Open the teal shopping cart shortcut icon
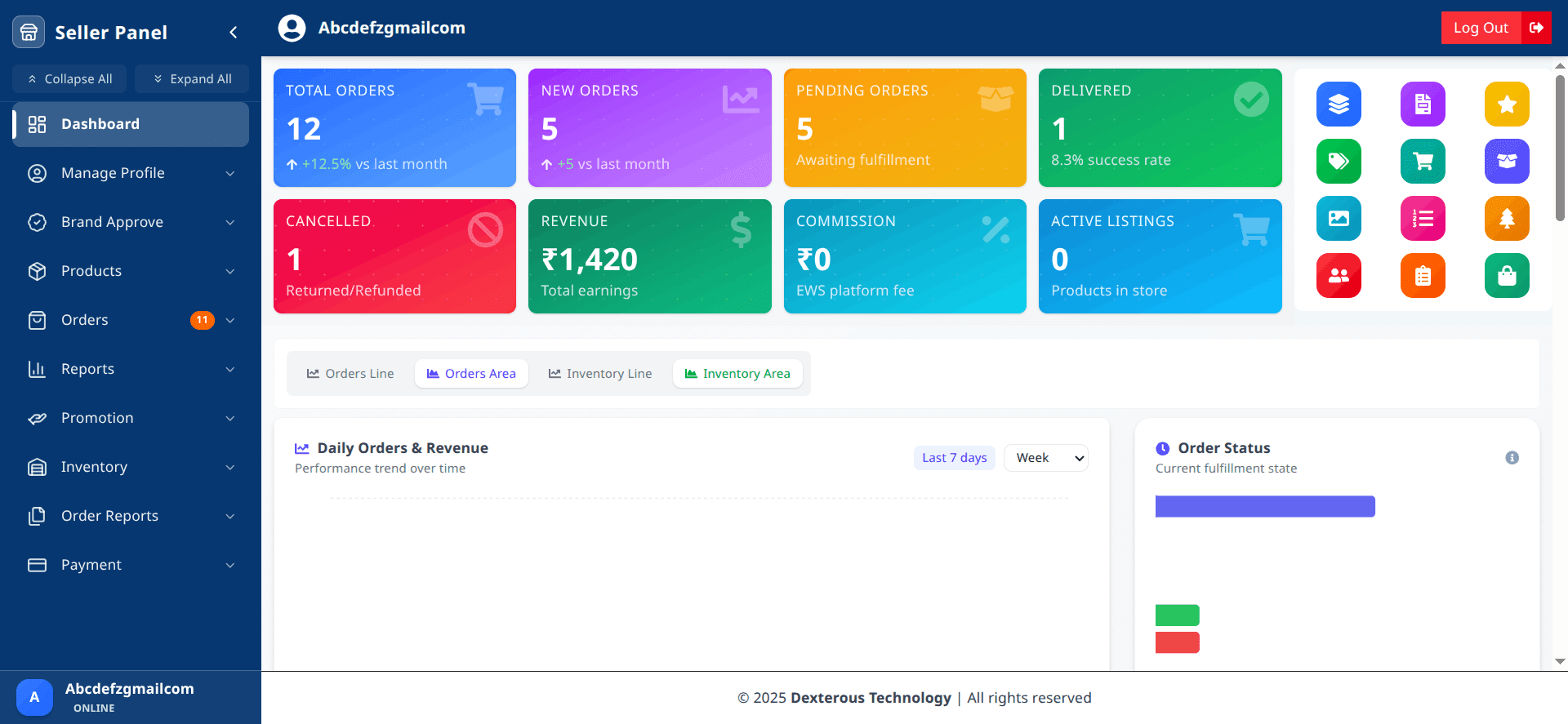The height and width of the screenshot is (724, 1568). (x=1423, y=162)
